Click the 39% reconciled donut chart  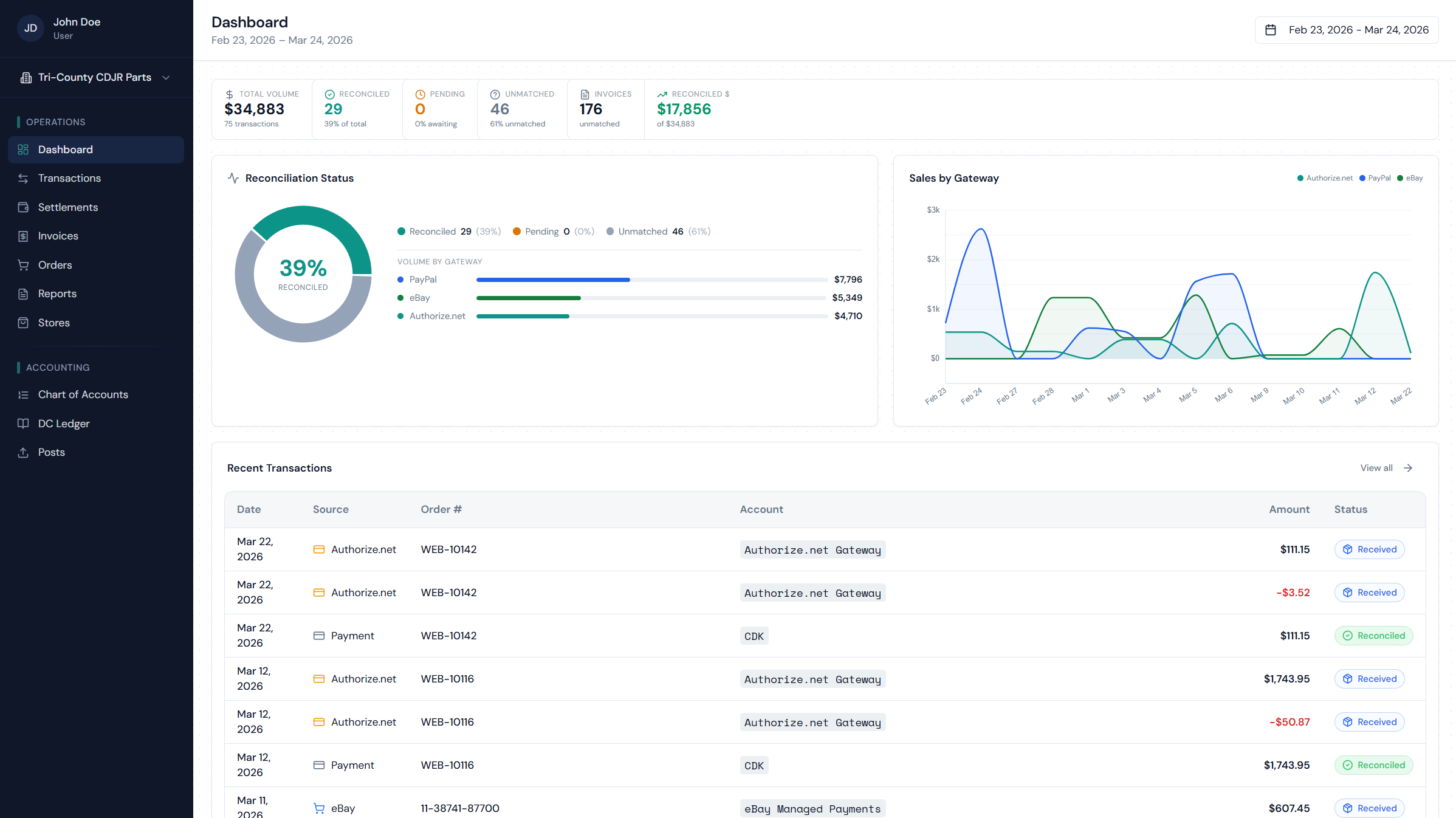click(x=303, y=274)
